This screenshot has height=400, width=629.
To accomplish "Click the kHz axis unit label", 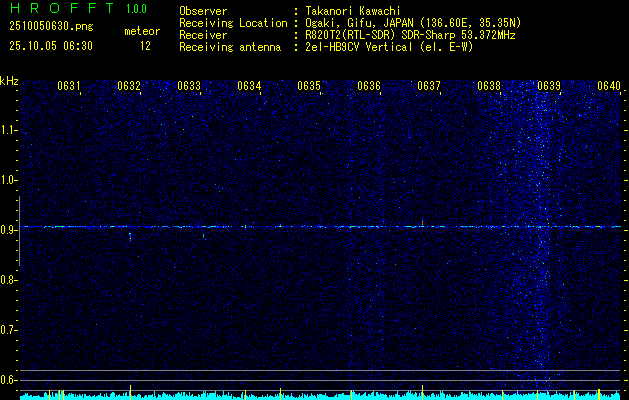I will click(x=9, y=81).
